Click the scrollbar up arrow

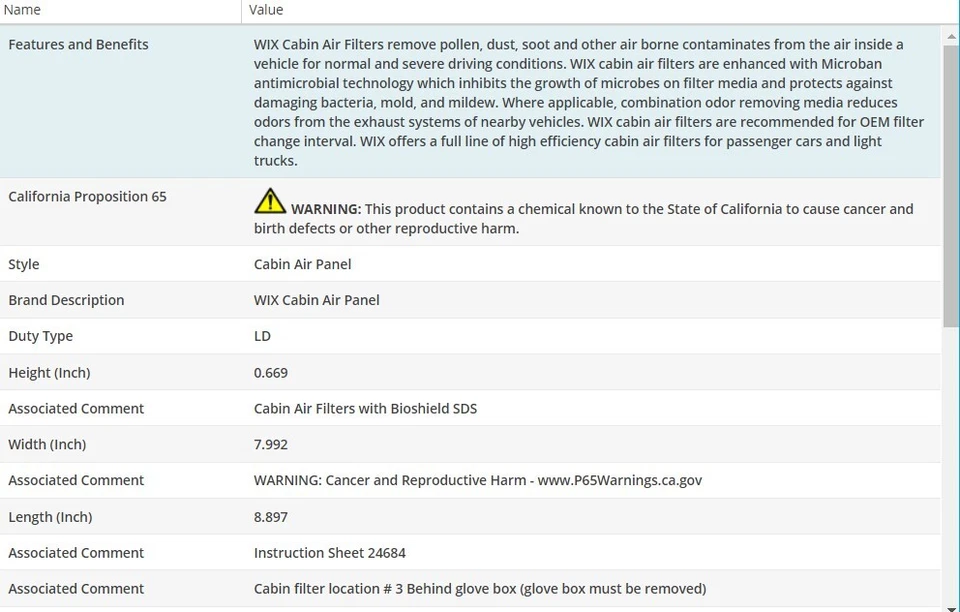(x=951, y=36)
